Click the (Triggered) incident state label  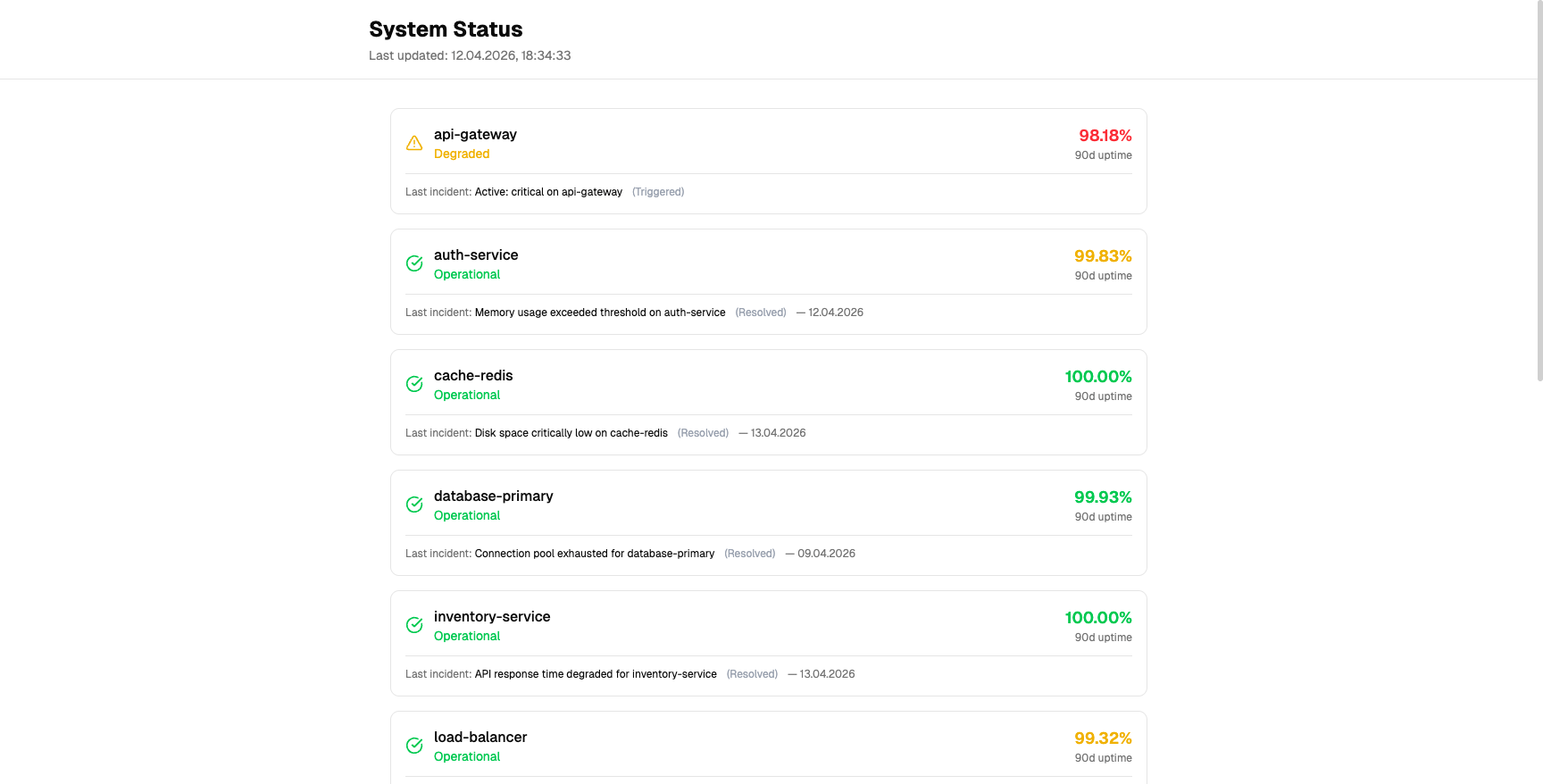pos(658,192)
